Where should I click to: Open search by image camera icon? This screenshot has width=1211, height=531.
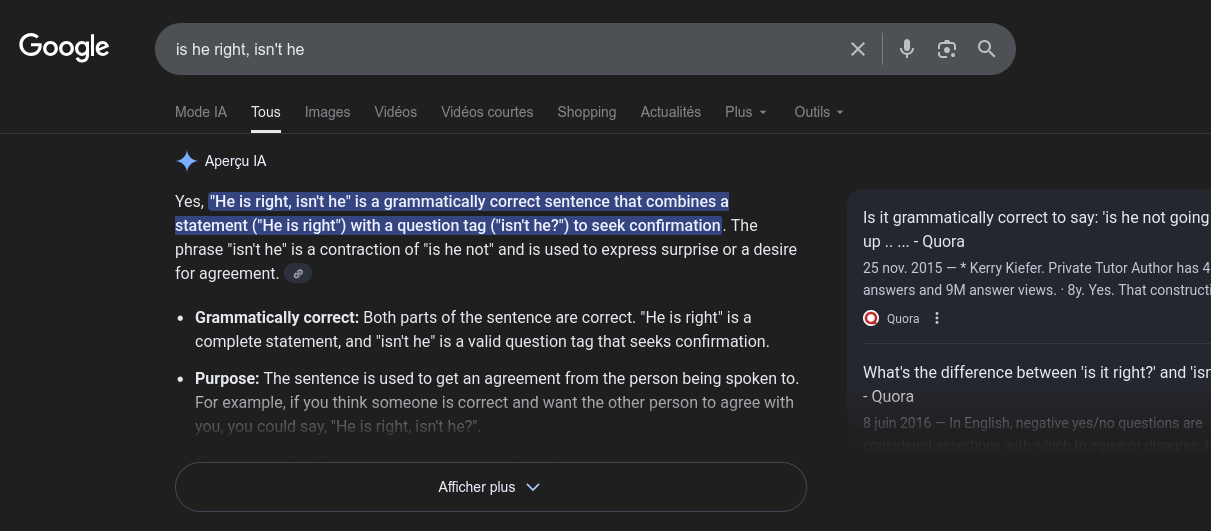(947, 49)
